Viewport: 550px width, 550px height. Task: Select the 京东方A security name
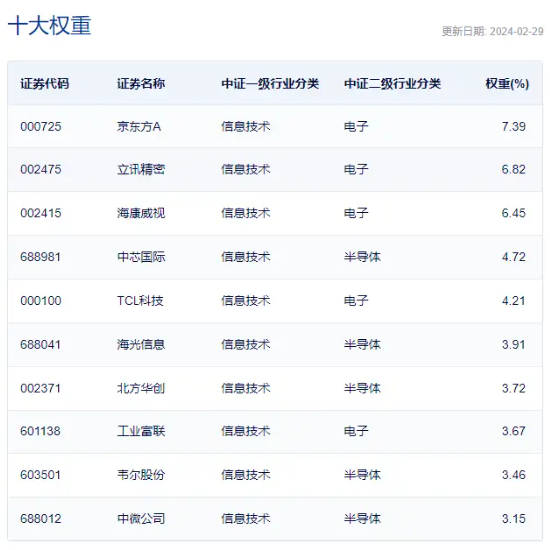pos(139,127)
